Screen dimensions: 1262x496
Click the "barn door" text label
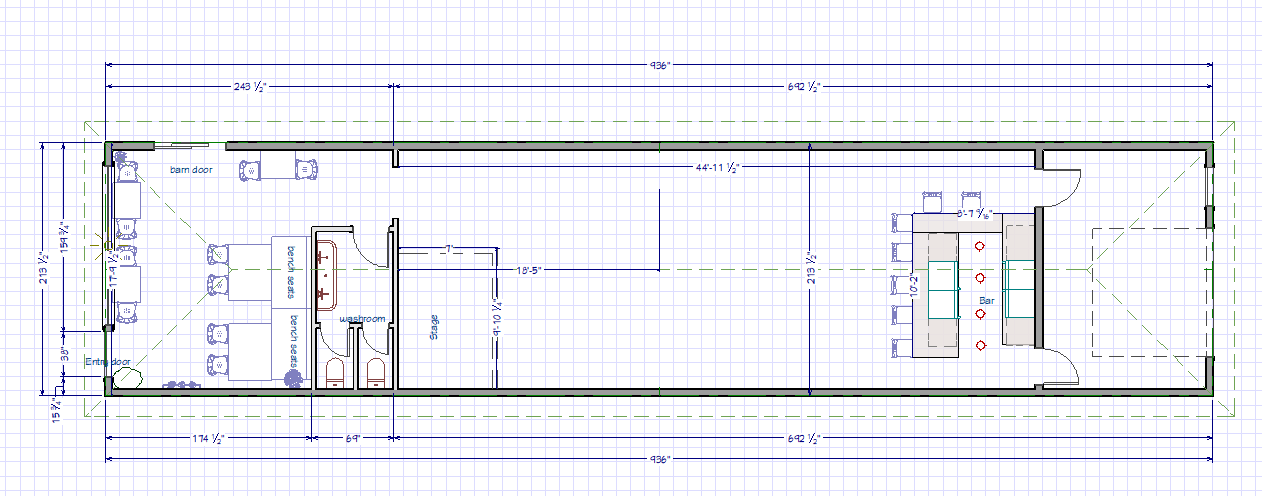coord(190,170)
